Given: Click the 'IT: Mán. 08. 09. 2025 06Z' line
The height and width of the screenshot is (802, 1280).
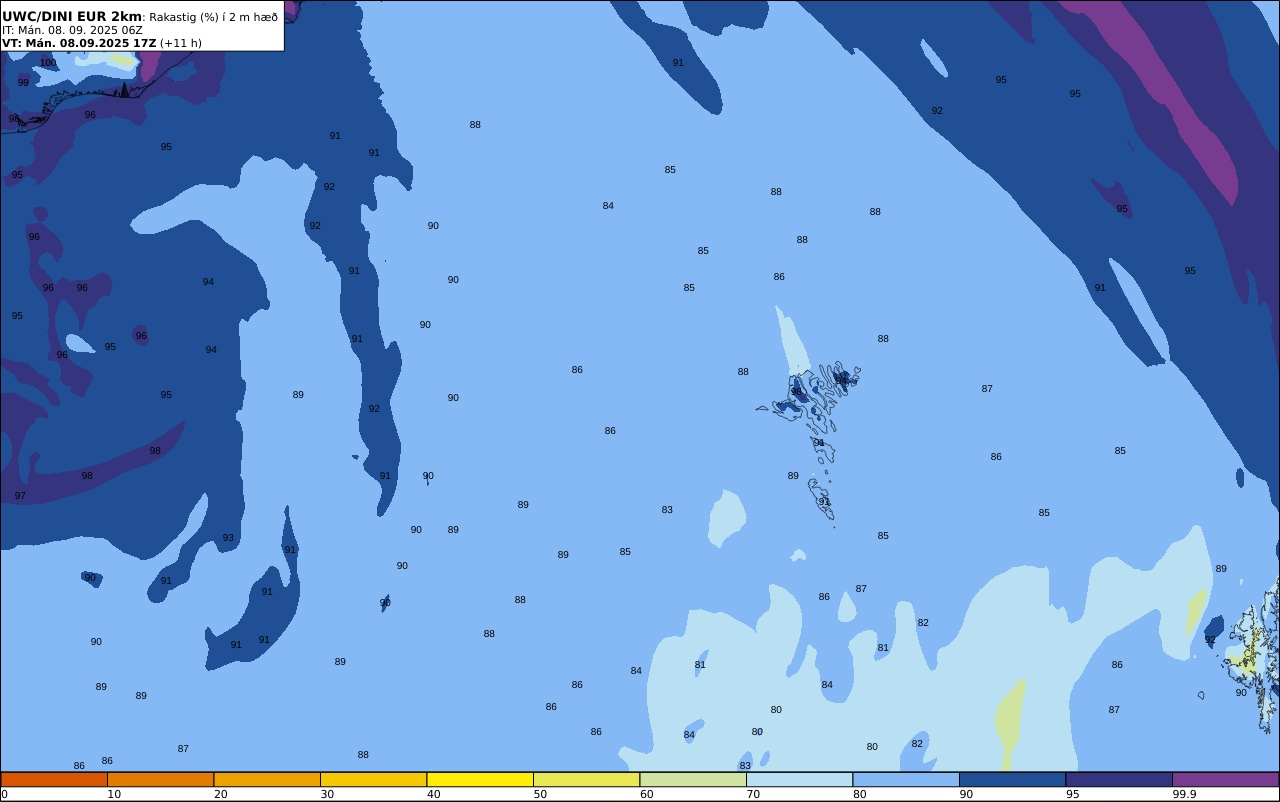Looking at the screenshot, I should 72,30.
